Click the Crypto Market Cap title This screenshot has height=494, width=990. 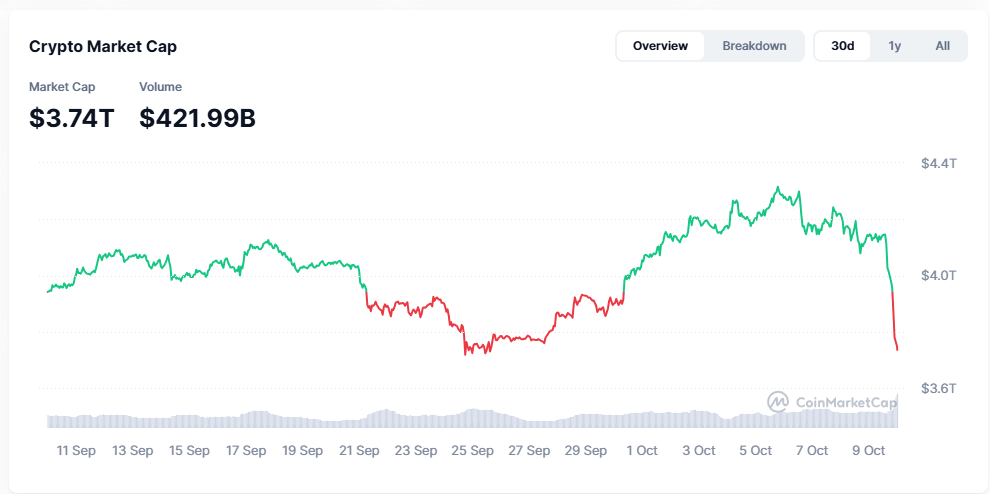[x=103, y=47]
